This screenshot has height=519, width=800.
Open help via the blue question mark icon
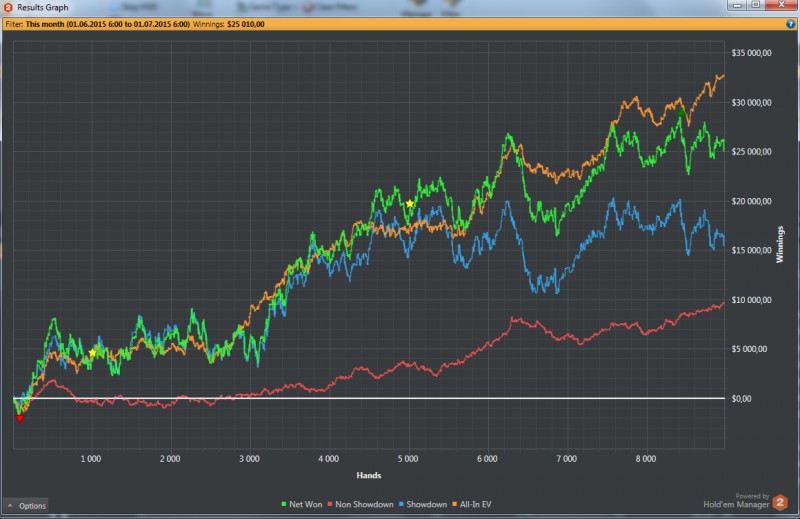791,23
